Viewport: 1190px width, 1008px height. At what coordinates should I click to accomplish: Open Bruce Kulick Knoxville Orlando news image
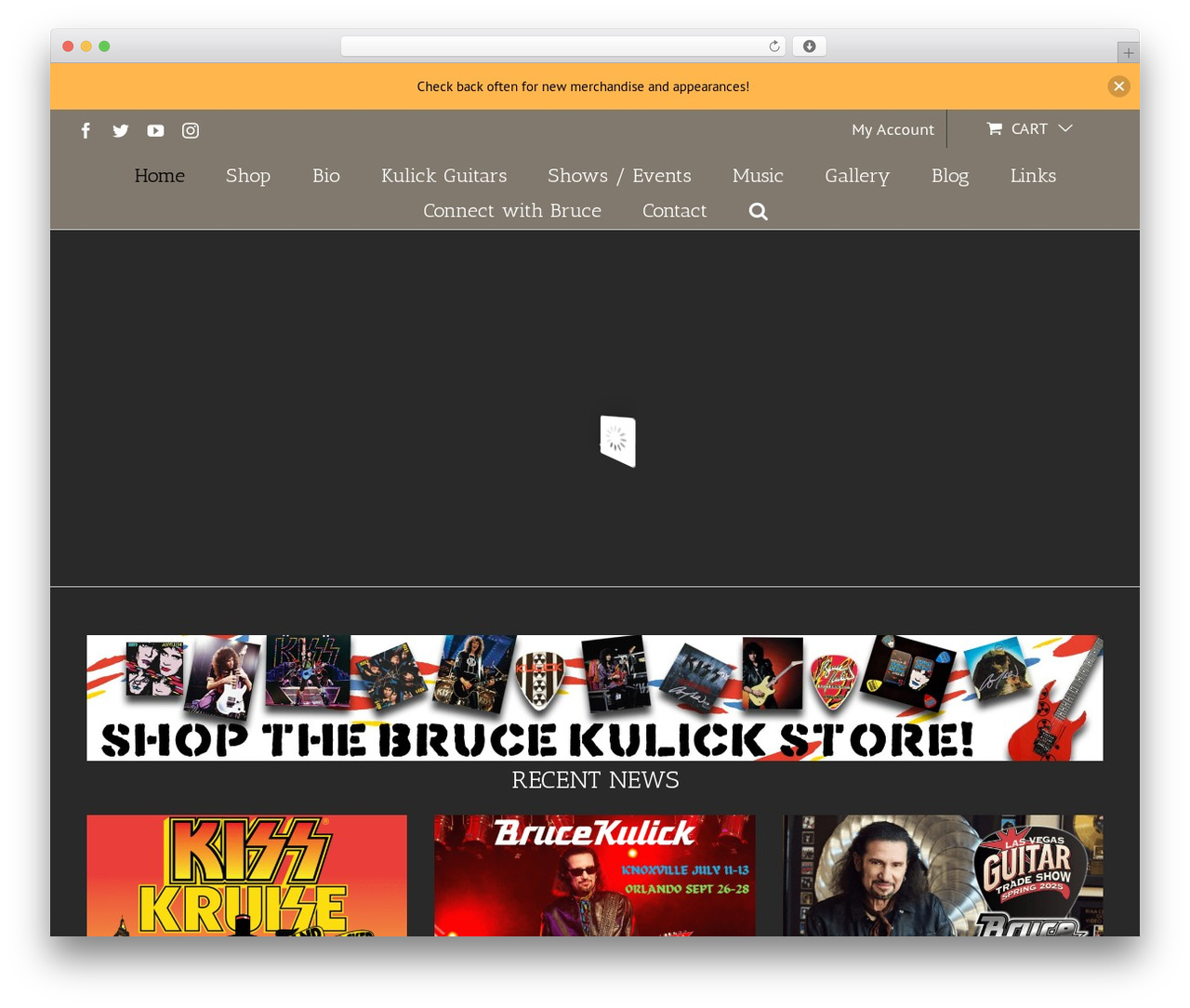(595, 876)
